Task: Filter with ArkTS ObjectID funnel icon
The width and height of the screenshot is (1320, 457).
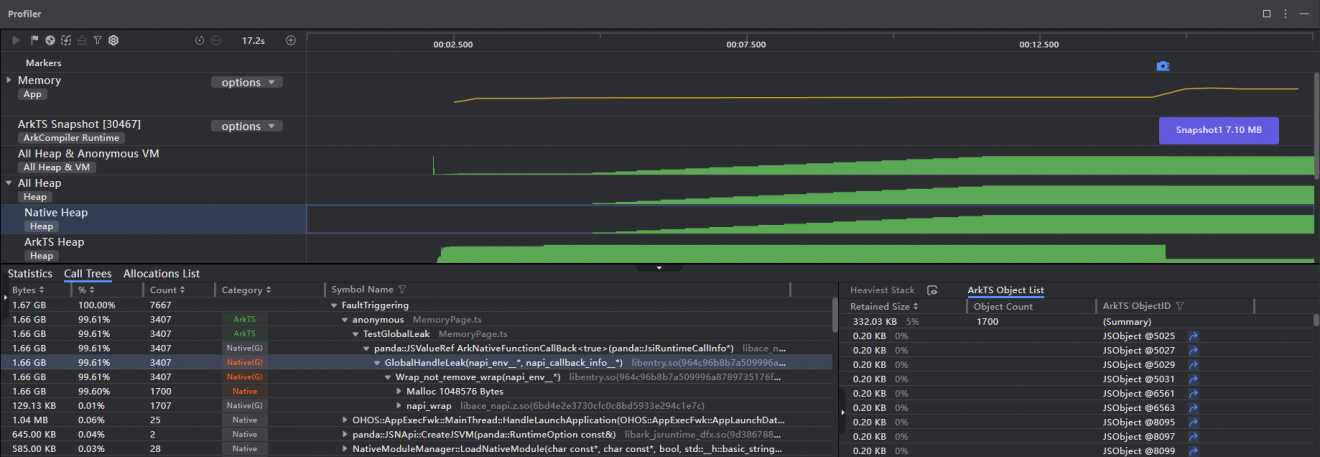Action: point(1180,306)
